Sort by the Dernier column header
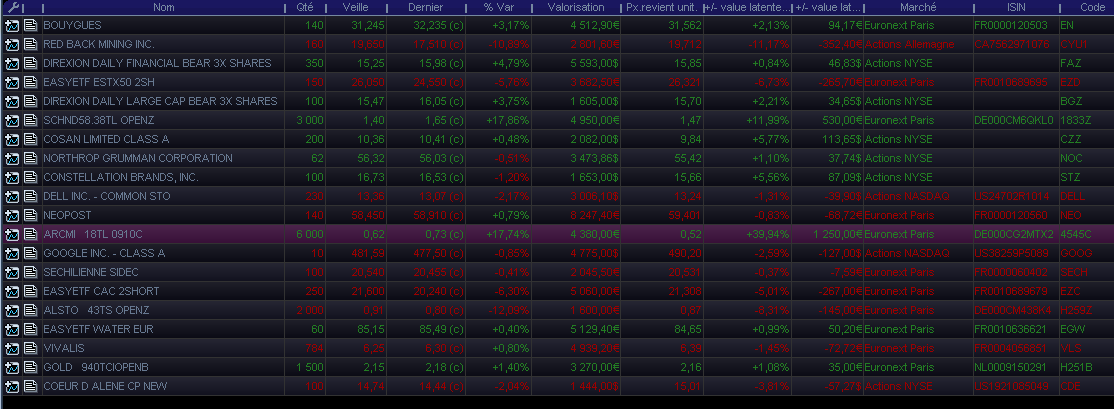 425,8
